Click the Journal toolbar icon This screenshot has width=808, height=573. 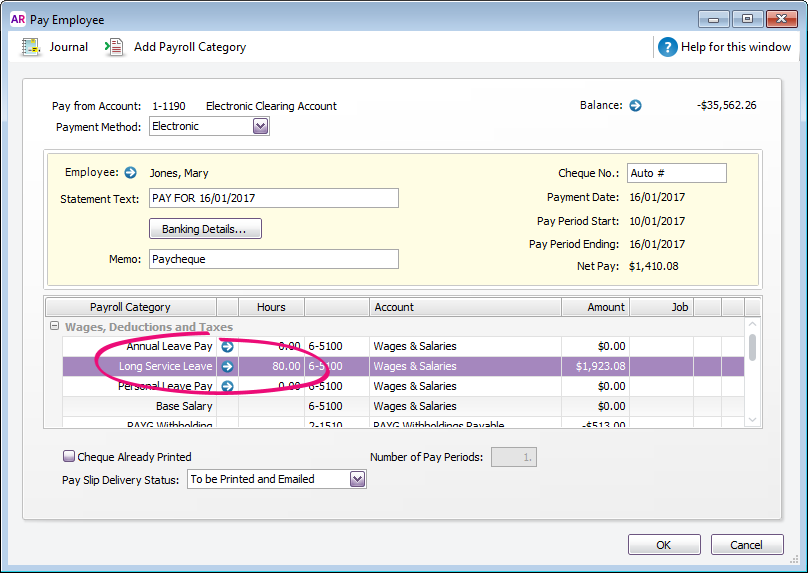pos(31,47)
